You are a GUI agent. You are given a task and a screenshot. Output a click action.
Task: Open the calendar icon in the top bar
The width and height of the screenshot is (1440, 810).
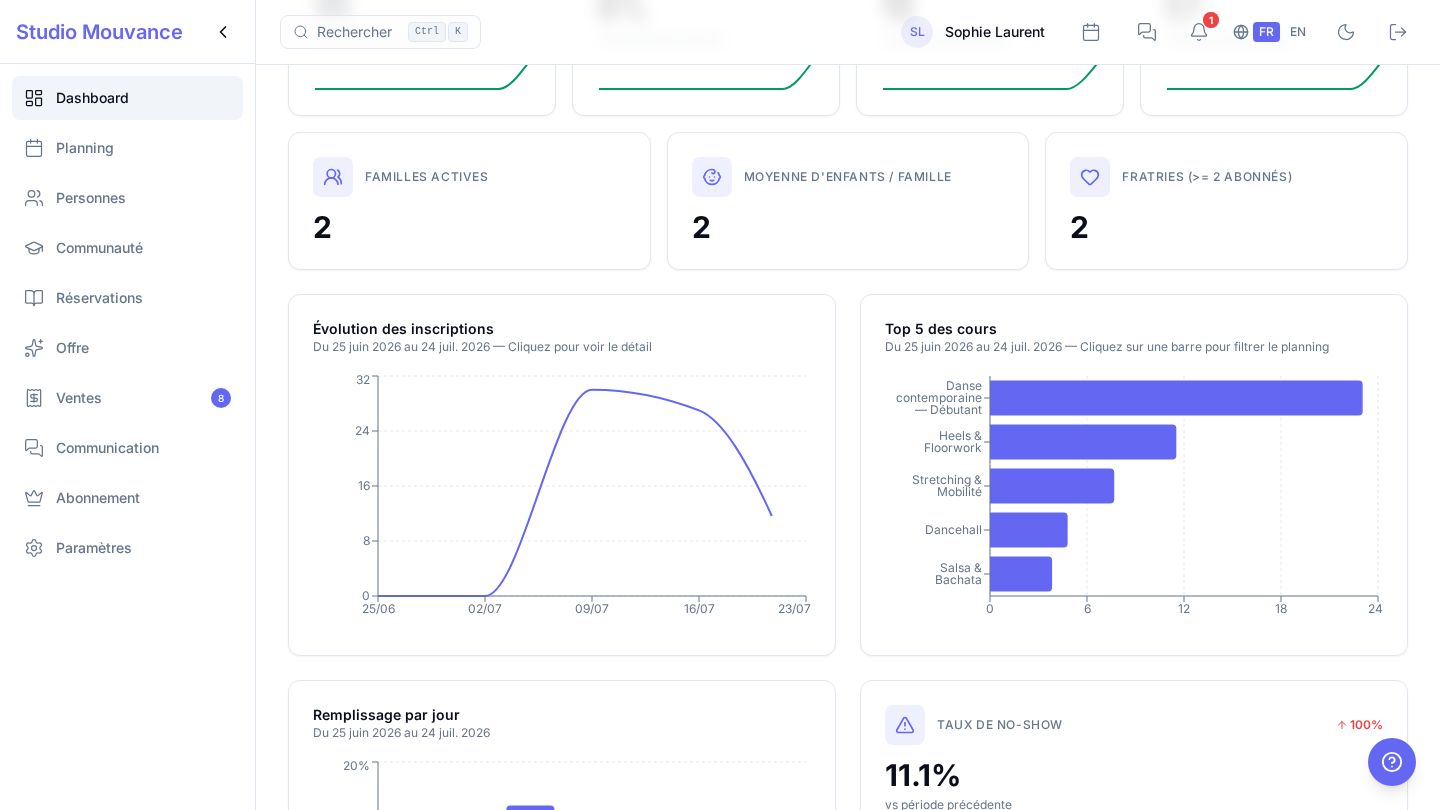click(x=1091, y=32)
